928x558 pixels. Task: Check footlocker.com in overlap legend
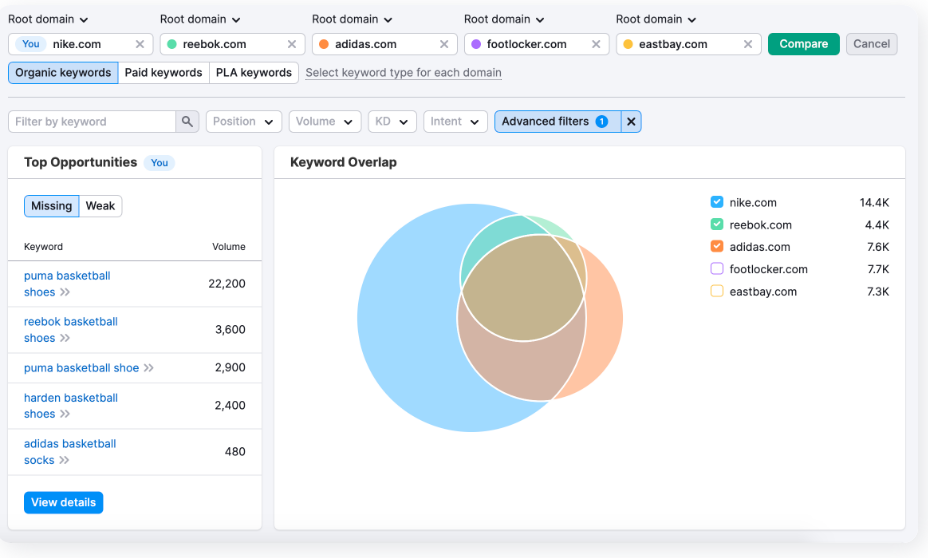717,269
